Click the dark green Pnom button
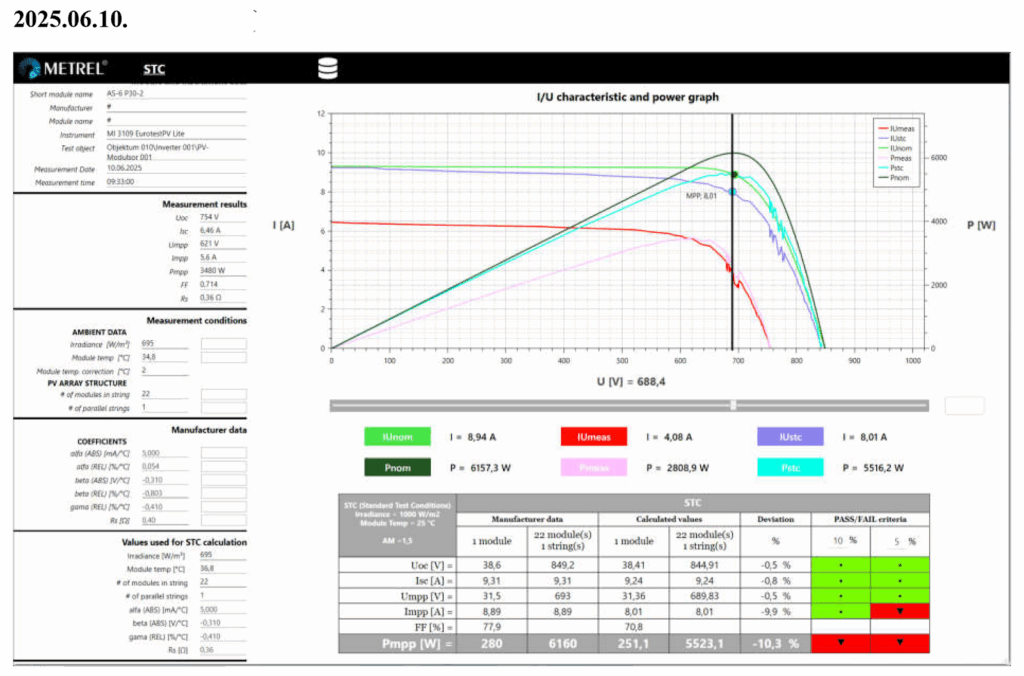This screenshot has width=1024, height=676. [x=397, y=467]
